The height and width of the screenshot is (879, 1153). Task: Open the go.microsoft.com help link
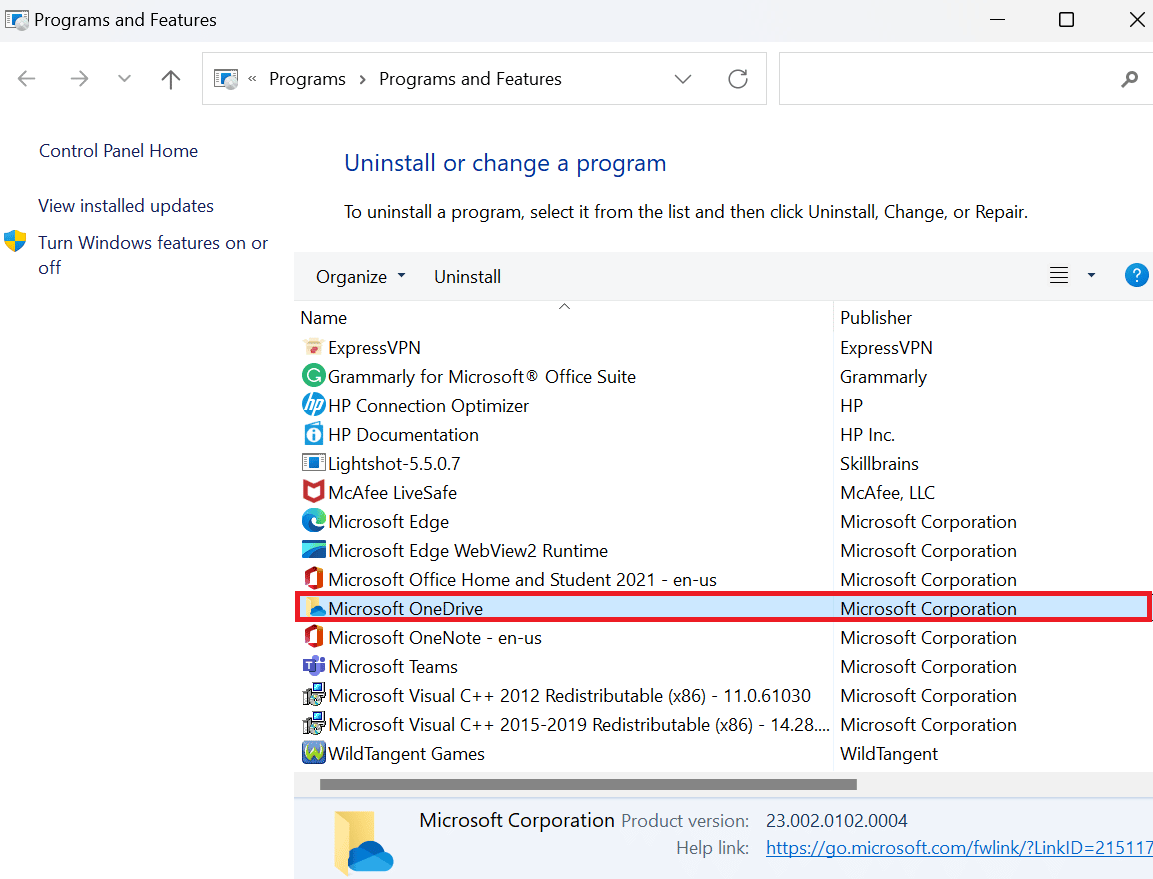[x=959, y=847]
